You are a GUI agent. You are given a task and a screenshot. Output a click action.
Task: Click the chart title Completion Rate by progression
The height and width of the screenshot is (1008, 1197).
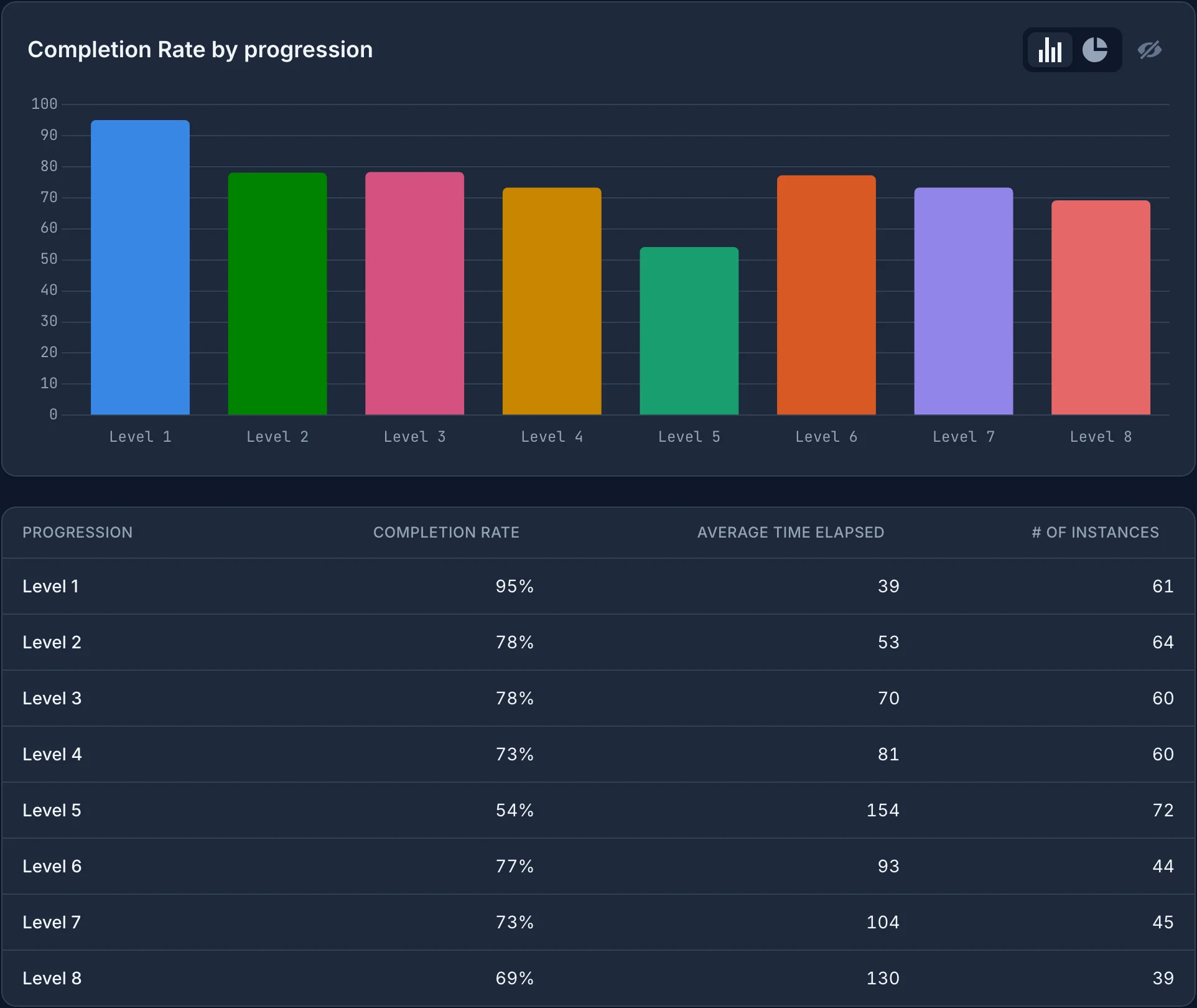point(200,50)
